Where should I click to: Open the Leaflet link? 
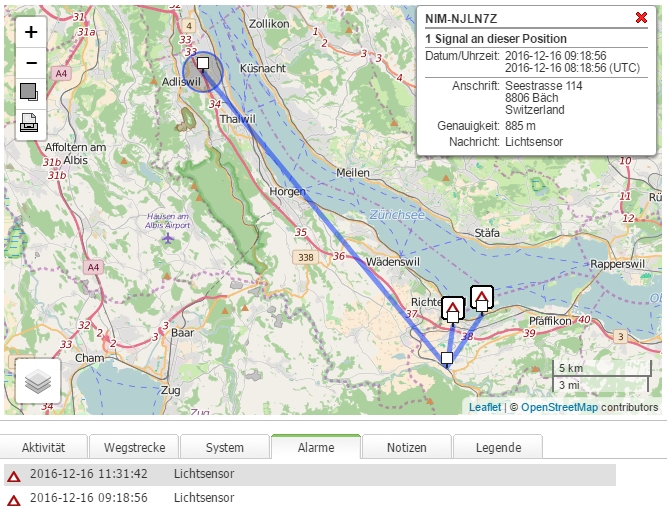coord(485,407)
